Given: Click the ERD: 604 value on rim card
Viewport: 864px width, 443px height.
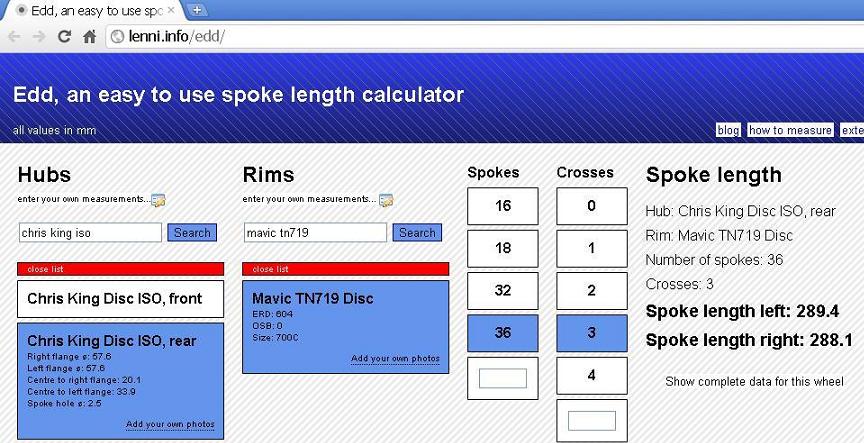Looking at the screenshot, I should (273, 314).
